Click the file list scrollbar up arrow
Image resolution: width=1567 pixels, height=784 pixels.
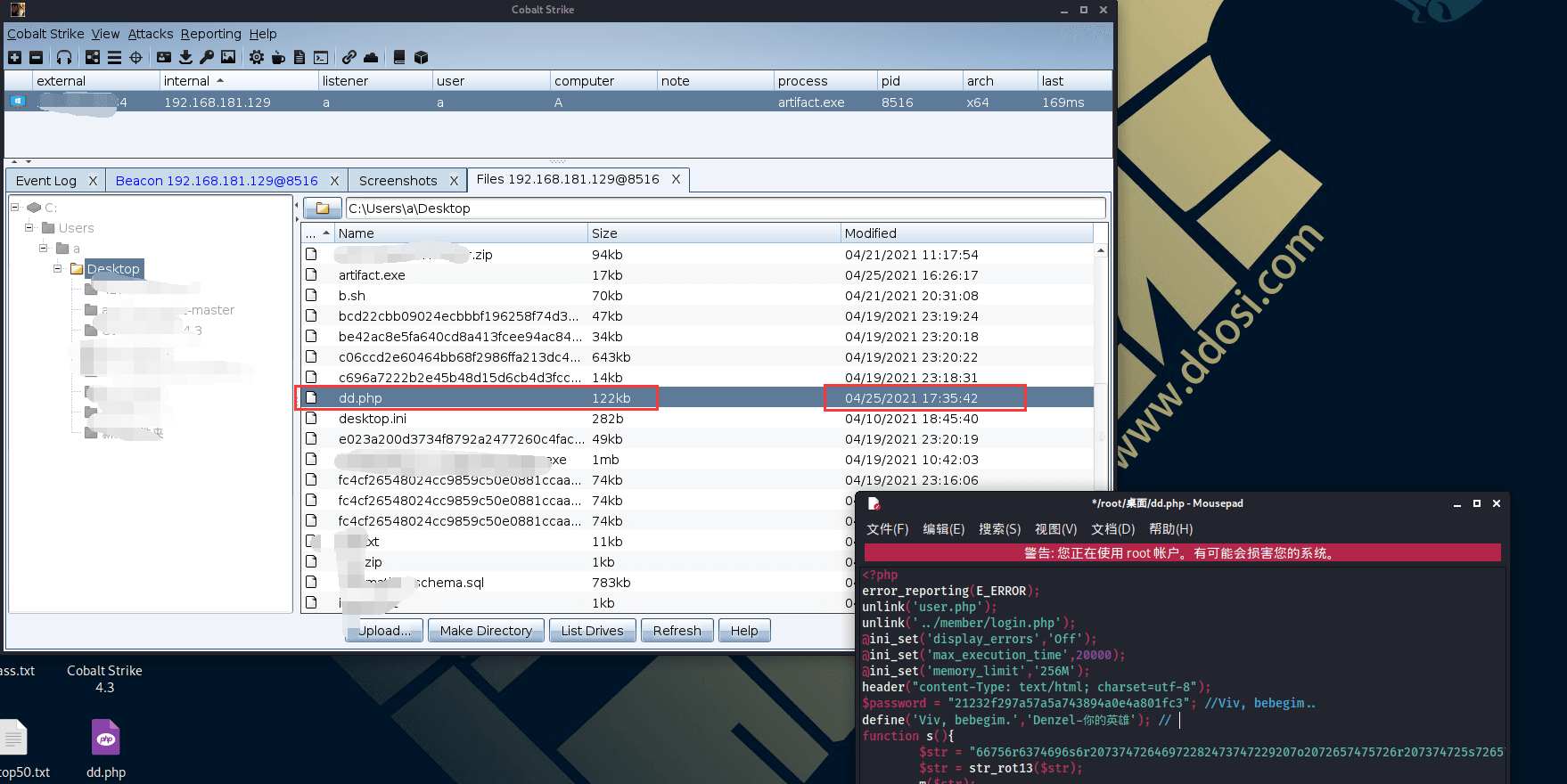coord(1101,250)
